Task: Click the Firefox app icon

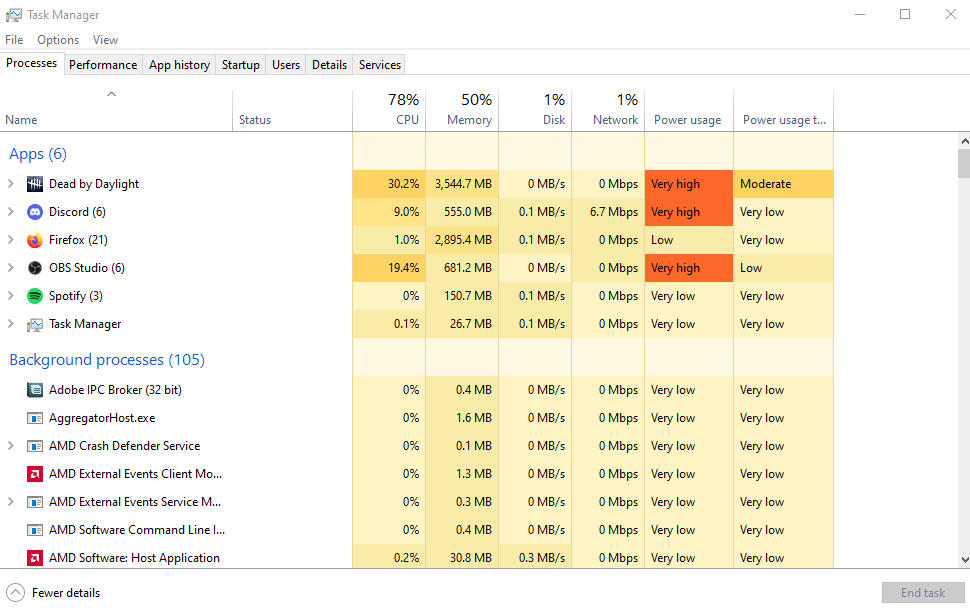Action: point(35,240)
